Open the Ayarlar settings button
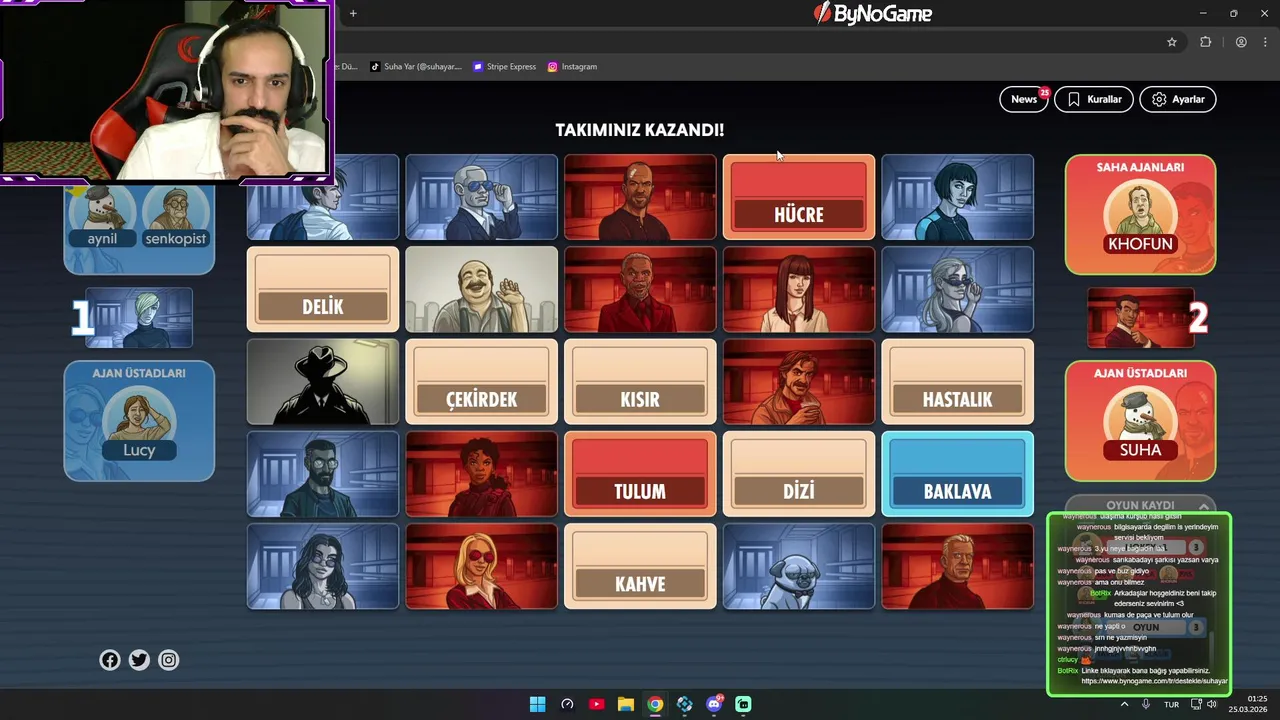 pos(1178,99)
